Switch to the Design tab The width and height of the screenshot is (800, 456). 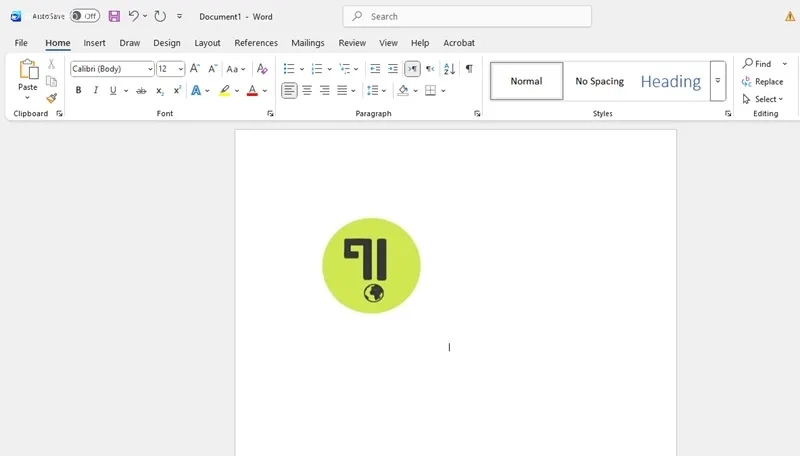point(167,43)
